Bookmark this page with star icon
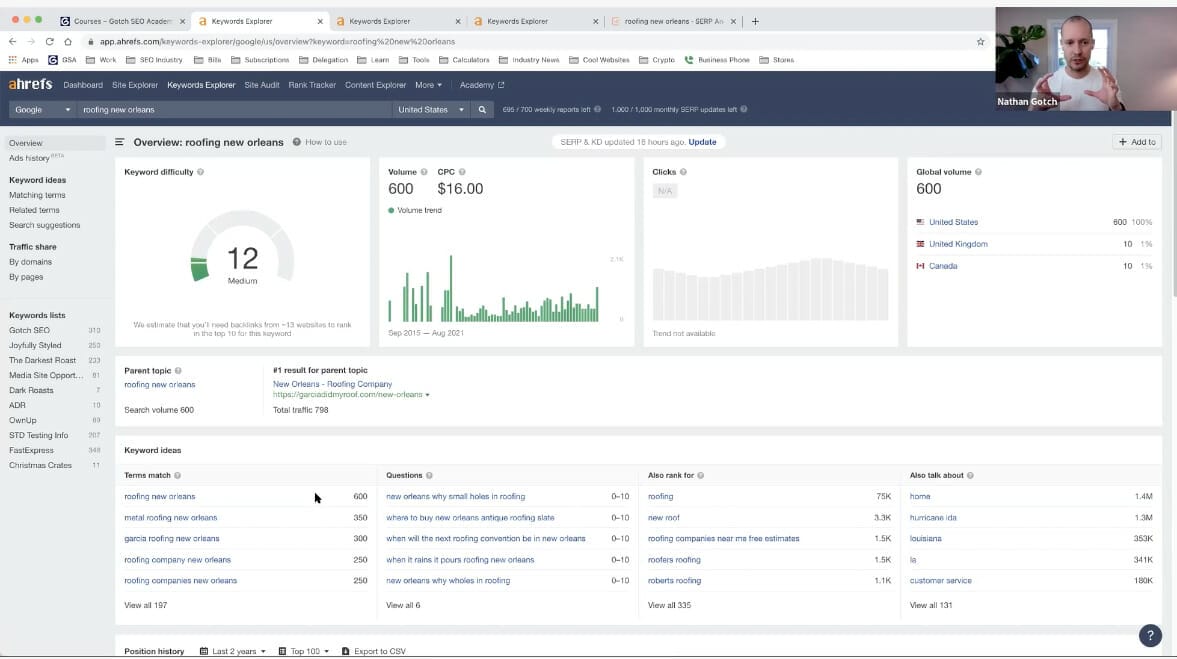Screen dimensions: 1177x659 tap(980, 42)
